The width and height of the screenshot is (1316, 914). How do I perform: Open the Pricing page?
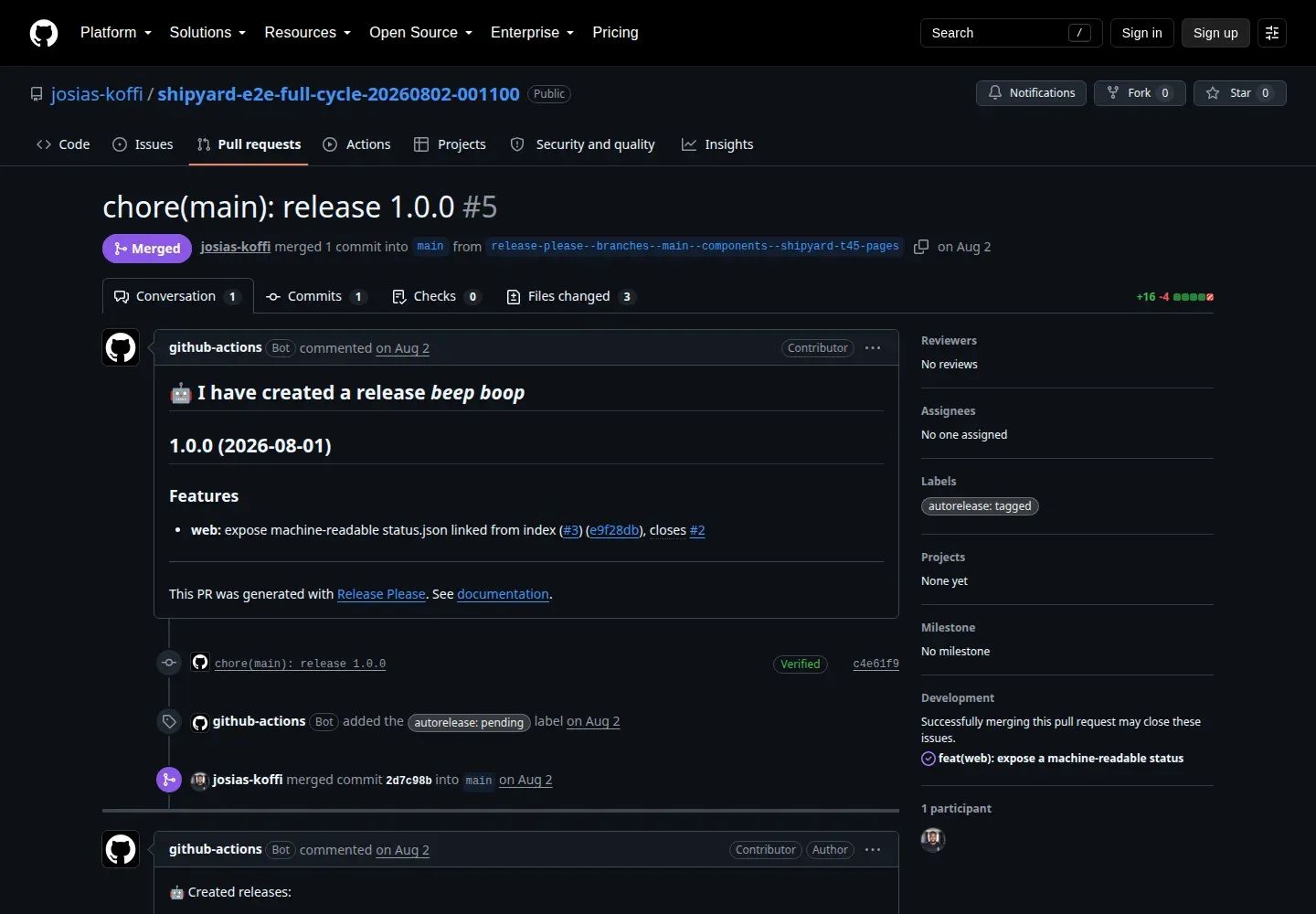pos(615,33)
